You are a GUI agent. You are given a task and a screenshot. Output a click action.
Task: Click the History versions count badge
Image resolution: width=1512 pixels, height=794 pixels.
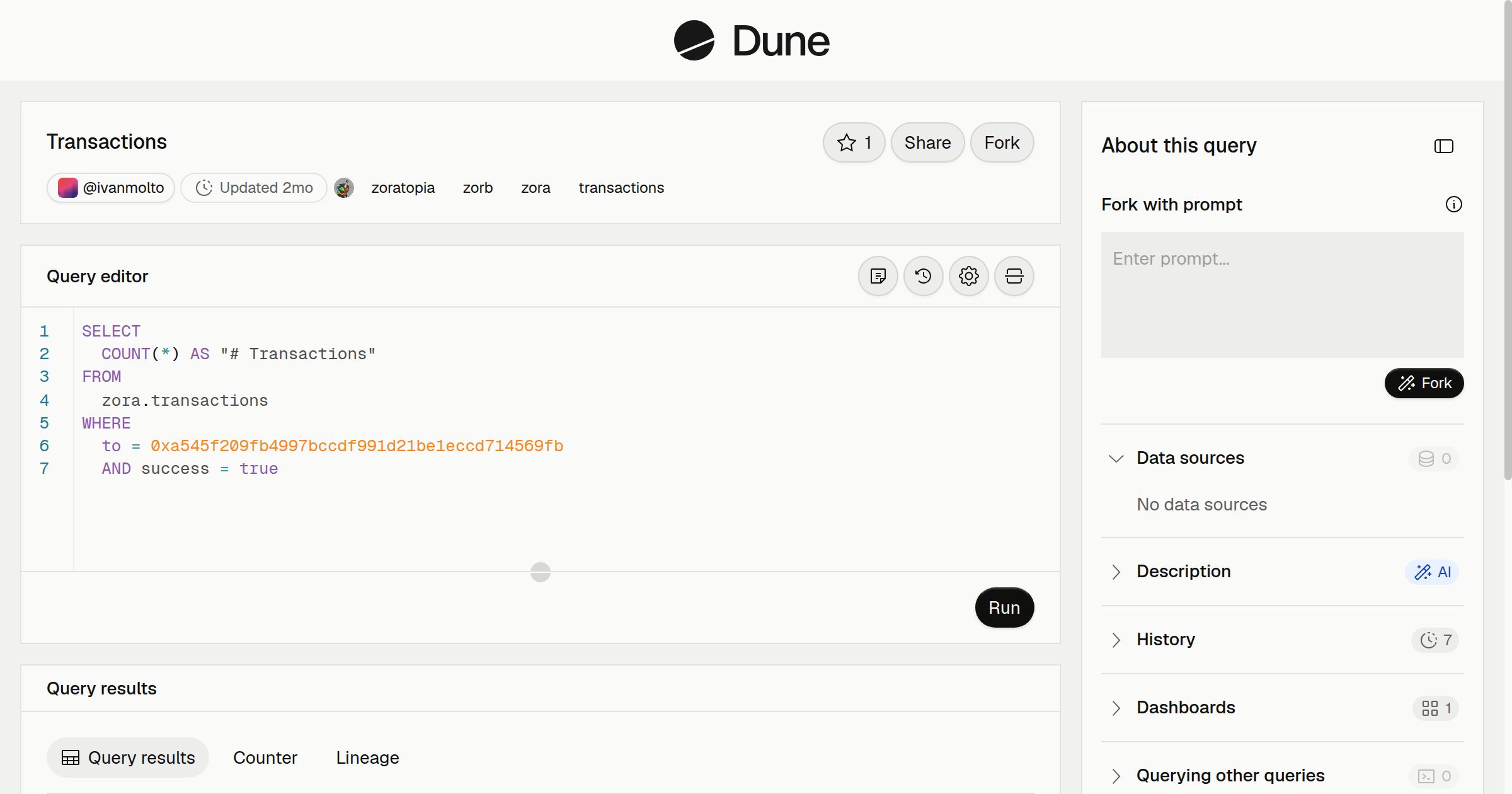click(1435, 640)
